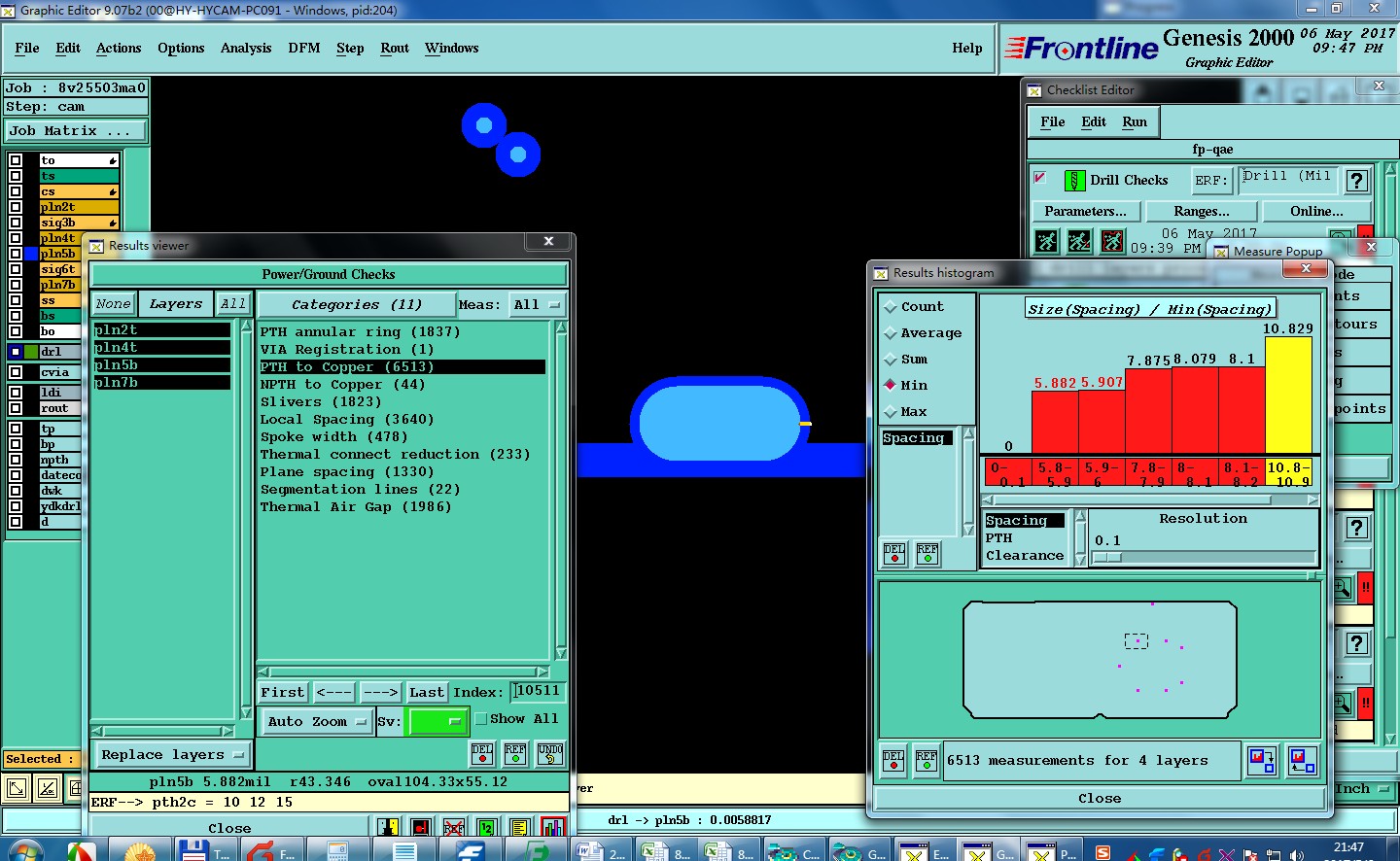Open Windows Start button
This screenshot has width=1400, height=861.
click(x=24, y=851)
